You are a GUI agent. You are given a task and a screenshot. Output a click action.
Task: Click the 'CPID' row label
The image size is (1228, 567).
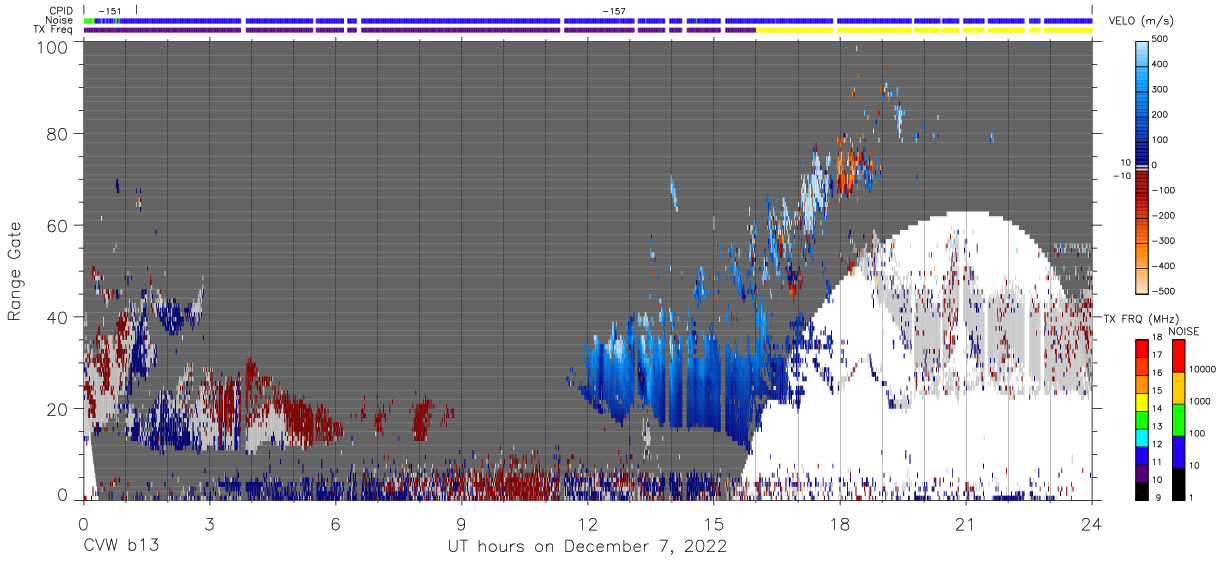point(61,11)
